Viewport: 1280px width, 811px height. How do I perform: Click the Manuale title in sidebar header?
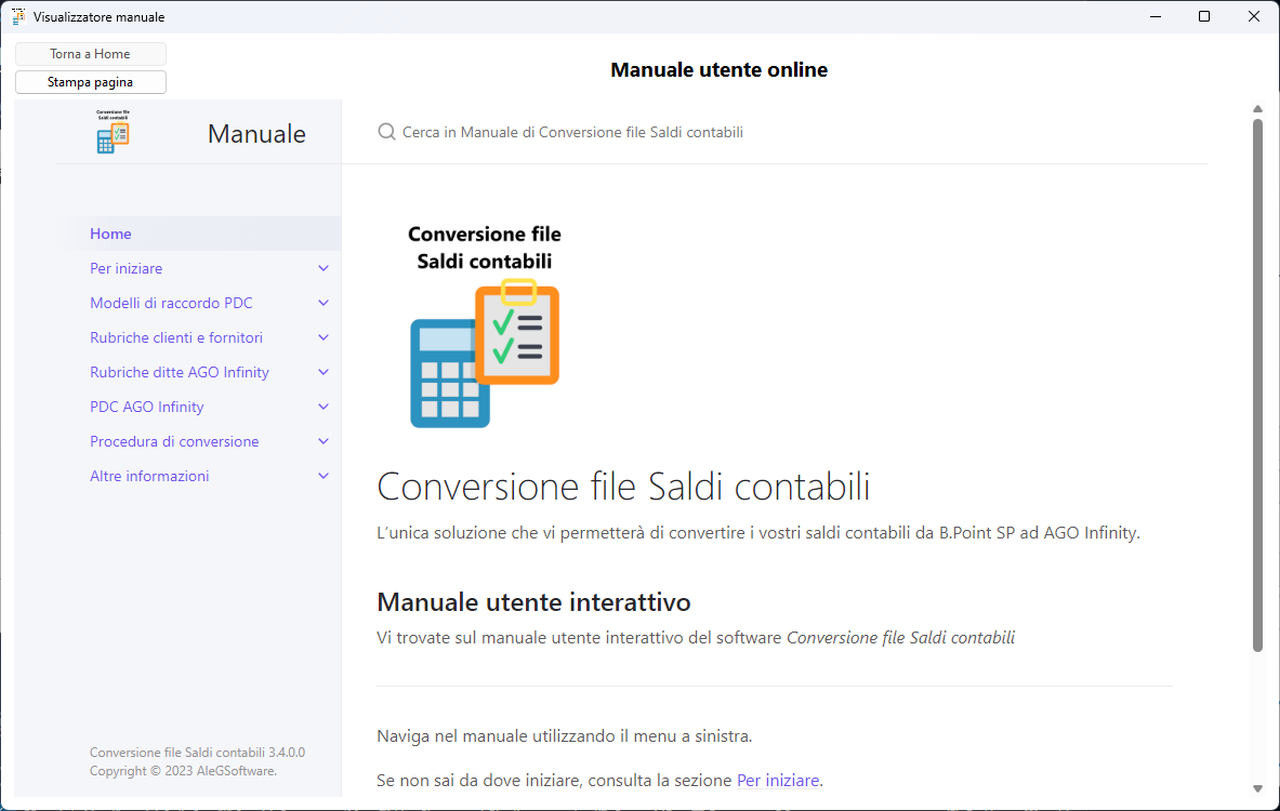coord(257,134)
